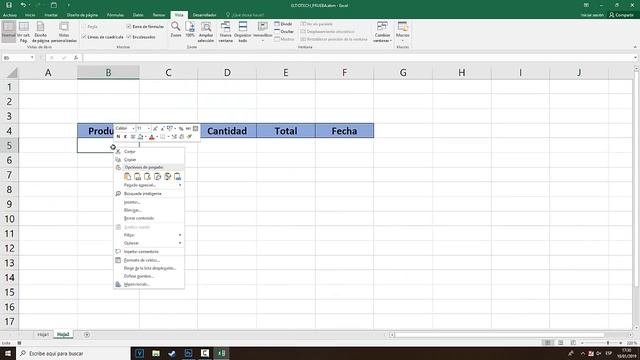Open the Archivo tab

[x=10, y=15]
